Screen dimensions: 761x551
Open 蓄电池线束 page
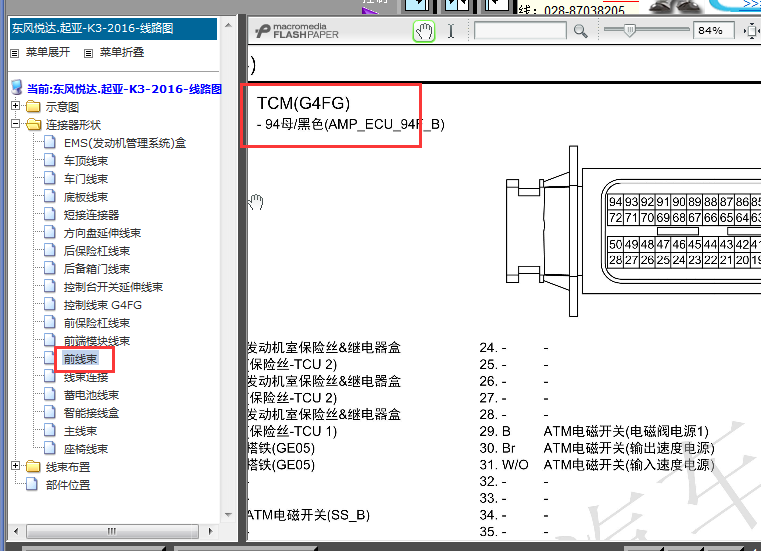[x=91, y=395]
